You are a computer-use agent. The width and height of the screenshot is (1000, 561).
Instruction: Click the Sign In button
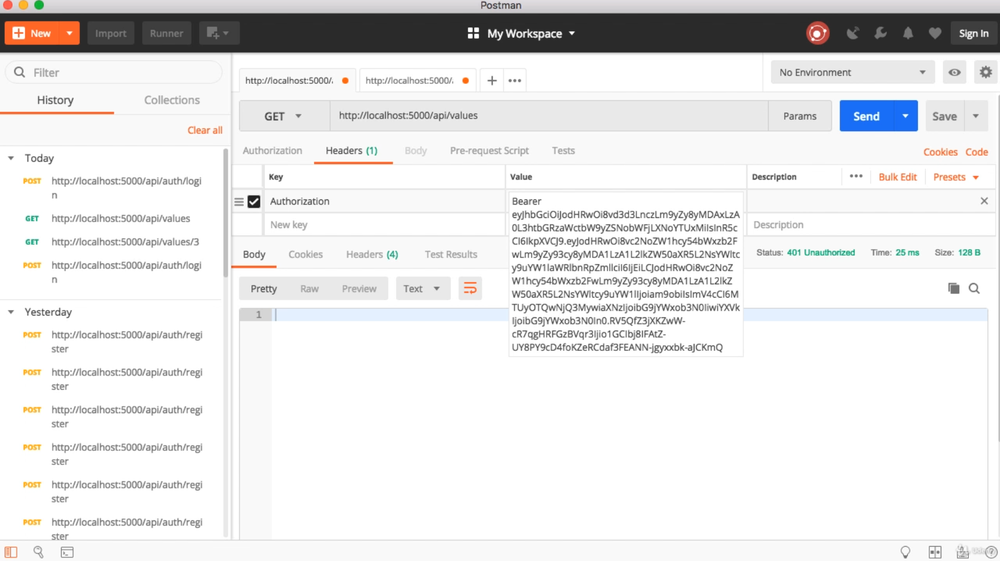(973, 33)
